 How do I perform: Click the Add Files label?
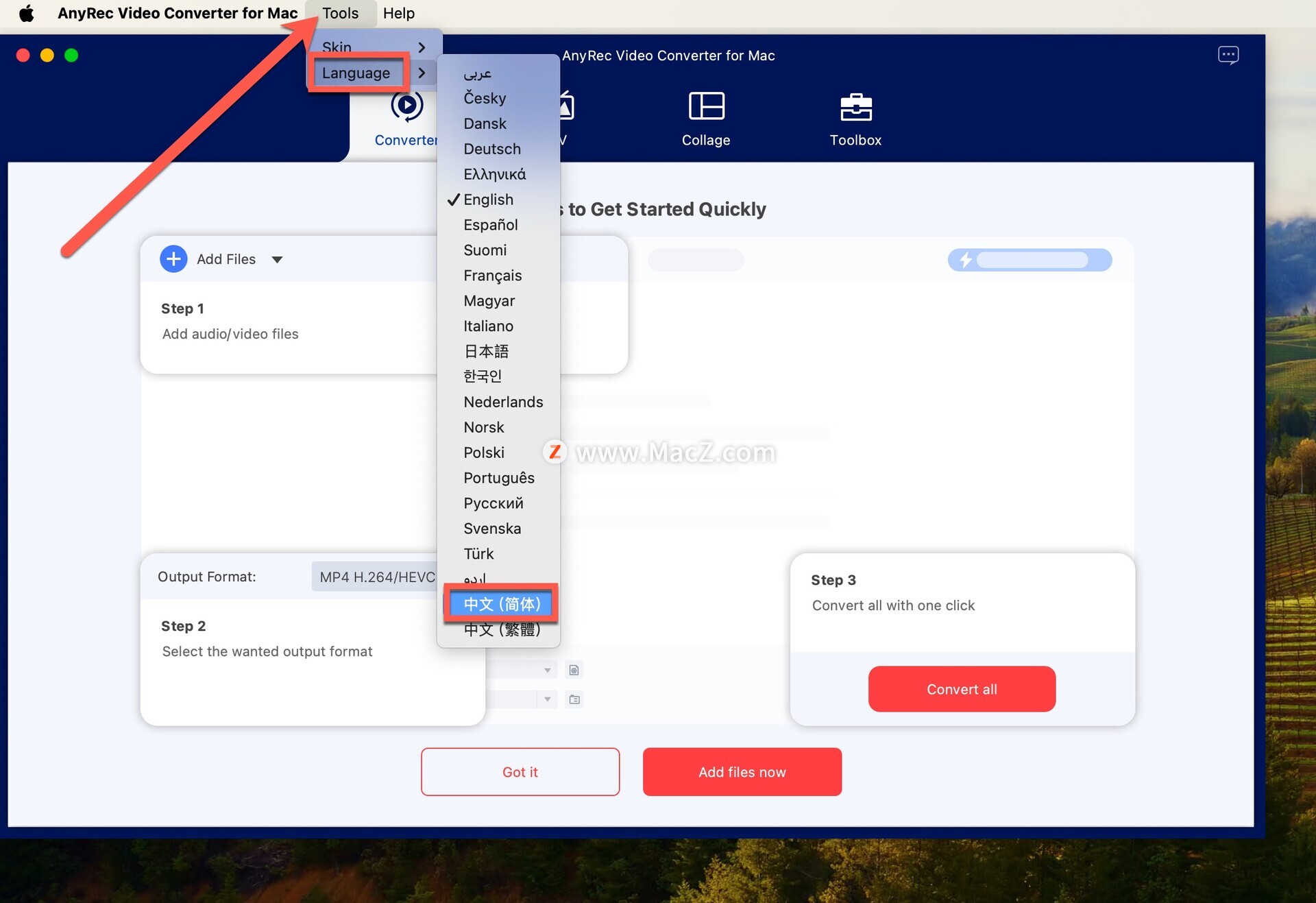point(226,259)
